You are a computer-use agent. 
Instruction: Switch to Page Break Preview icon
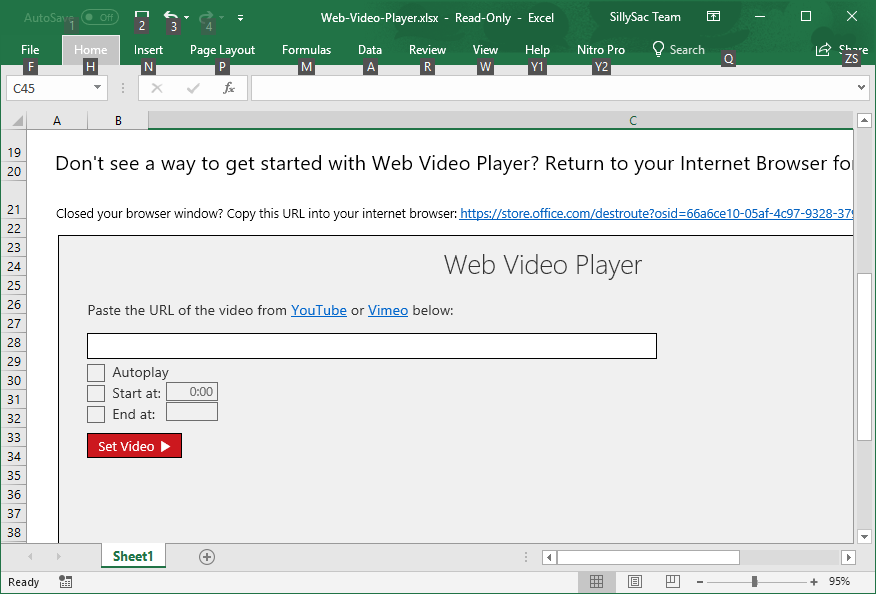673,582
